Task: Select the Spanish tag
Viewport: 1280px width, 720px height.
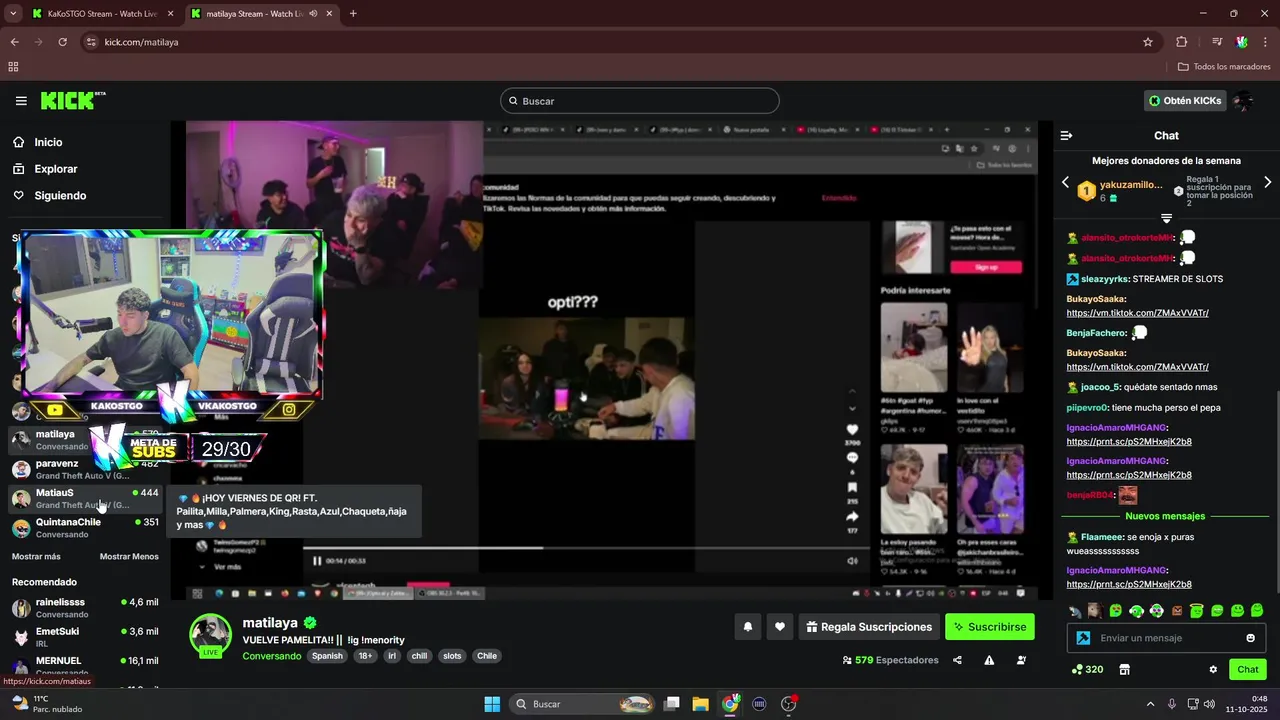Action: (327, 656)
